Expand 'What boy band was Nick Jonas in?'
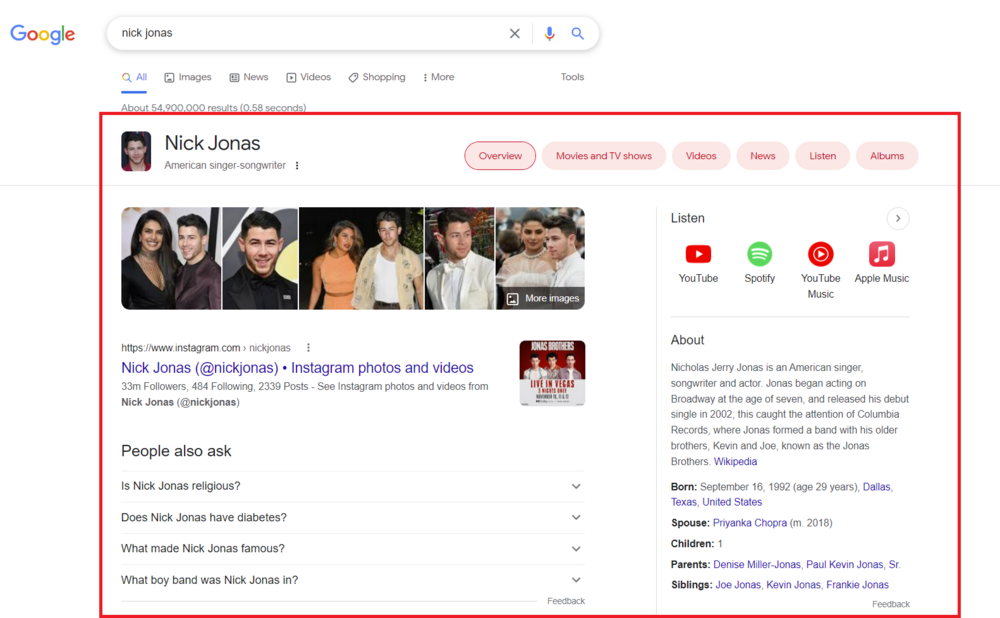 pos(353,580)
